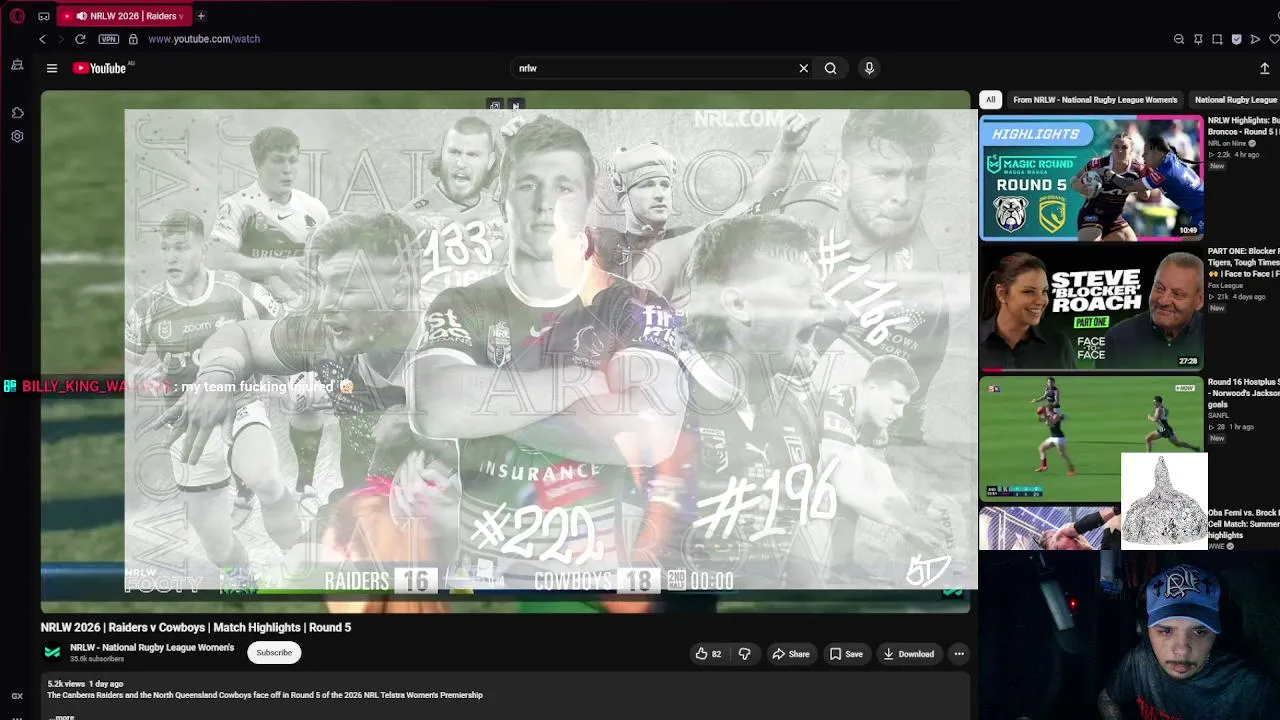Click the upload arrow in YouTube header

[1265, 68]
